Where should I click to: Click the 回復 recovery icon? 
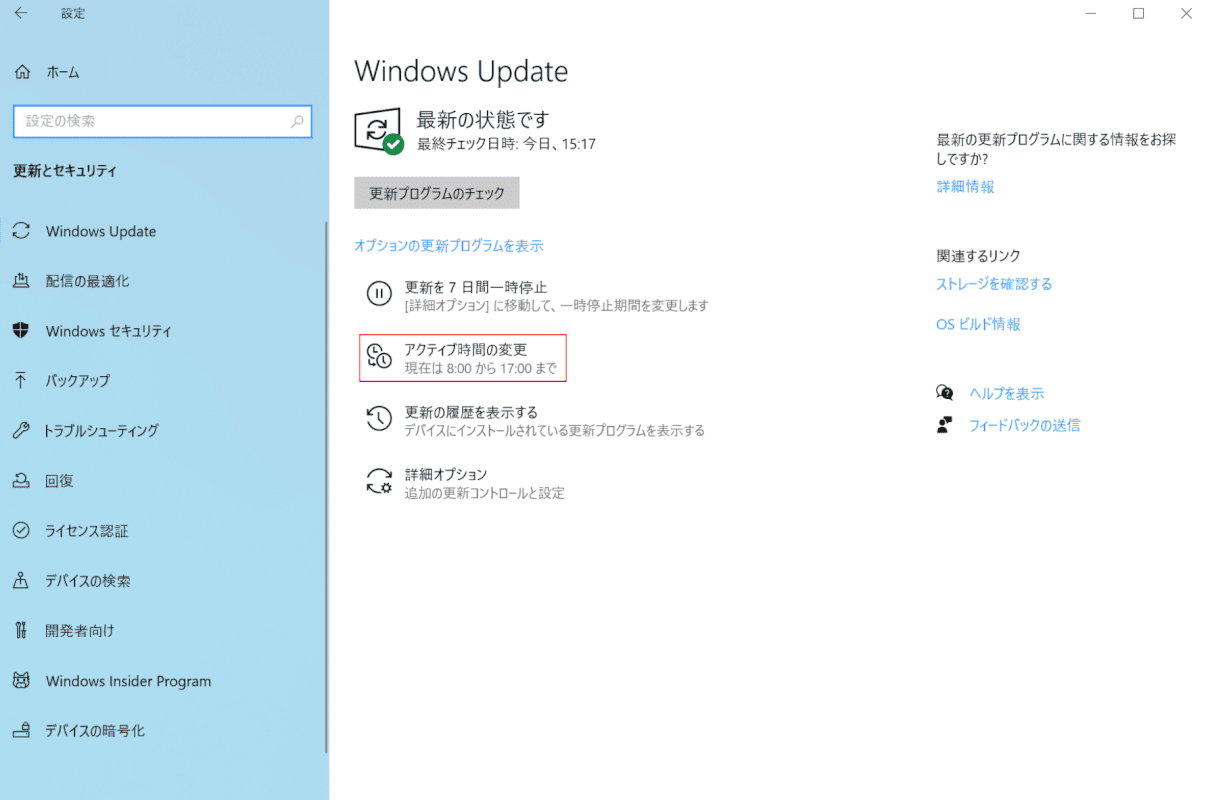coord(21,481)
